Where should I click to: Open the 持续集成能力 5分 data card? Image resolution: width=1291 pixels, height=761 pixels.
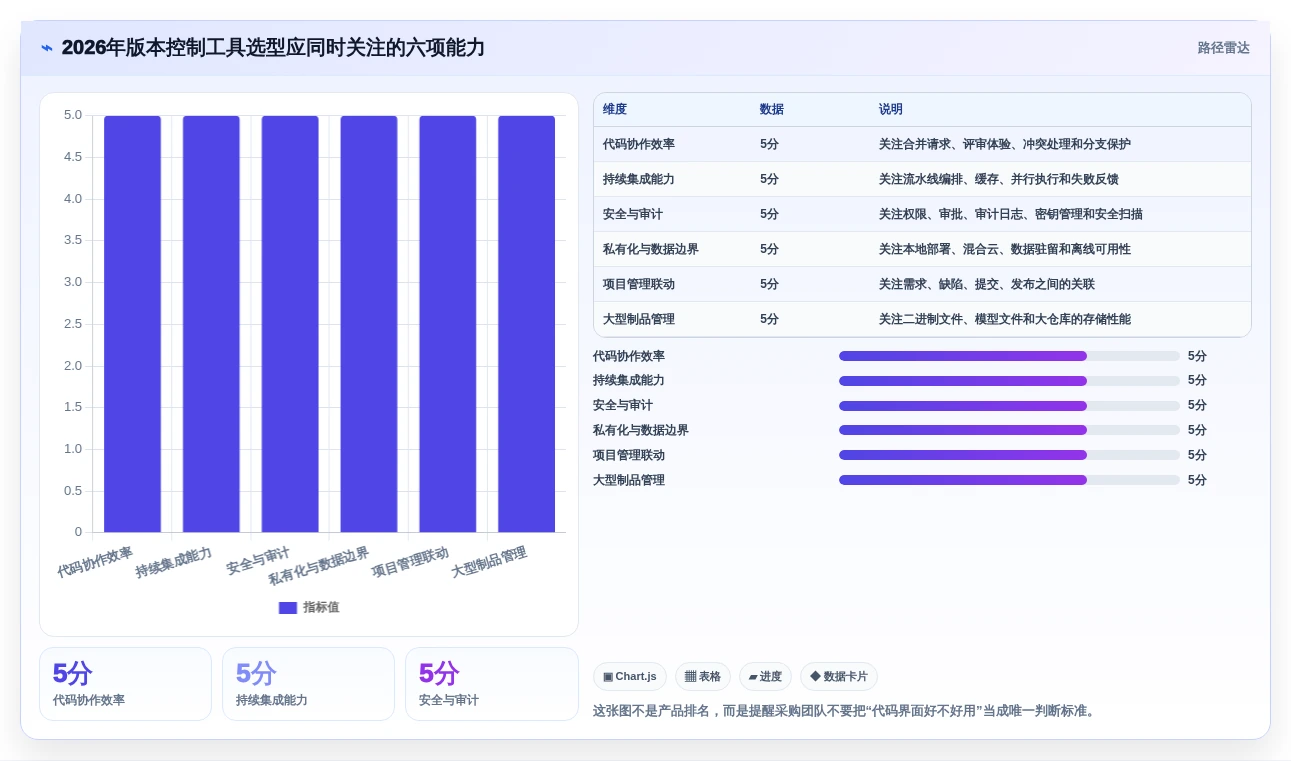pos(308,684)
